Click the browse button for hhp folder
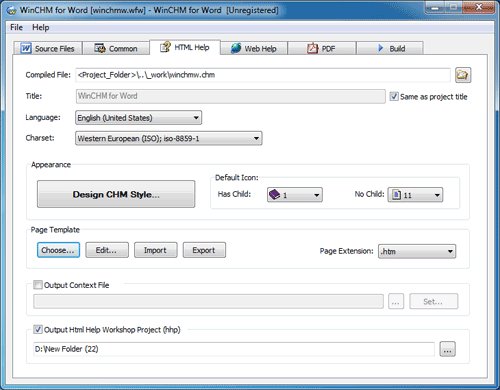The height and width of the screenshot is (390, 500). point(447,349)
